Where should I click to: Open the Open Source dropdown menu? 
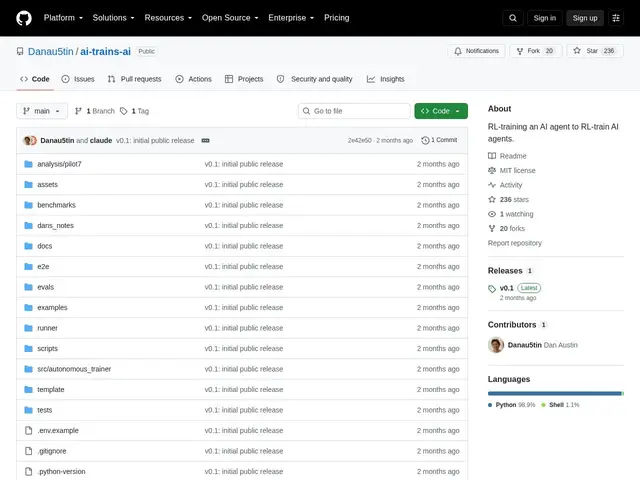point(230,18)
